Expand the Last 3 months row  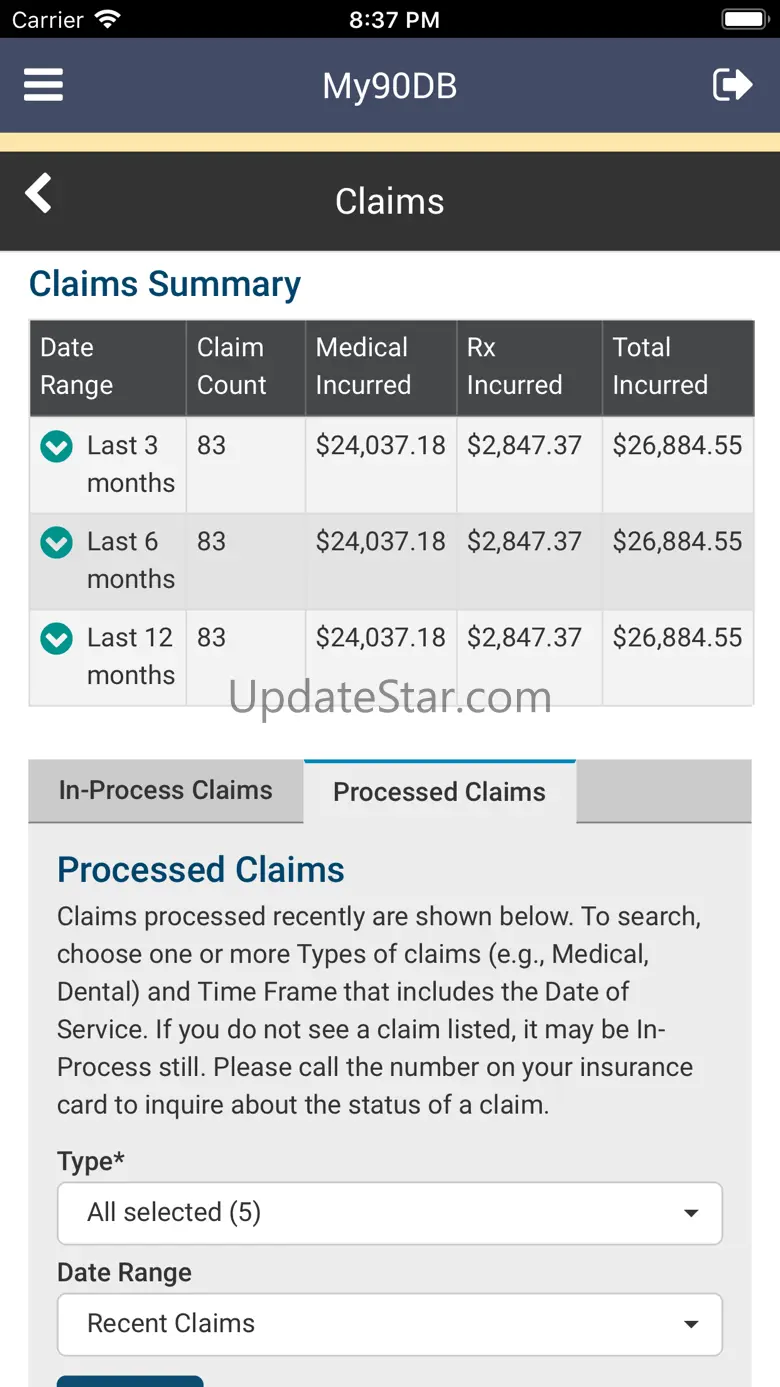click(x=56, y=447)
